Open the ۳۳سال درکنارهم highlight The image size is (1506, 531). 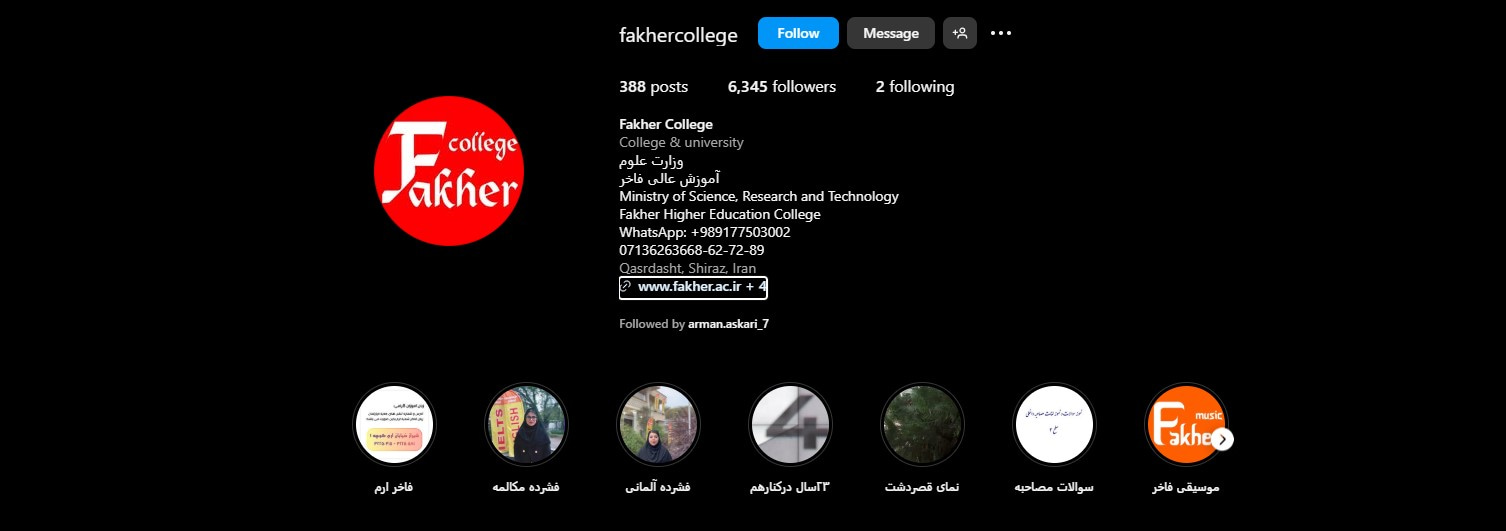click(790, 425)
